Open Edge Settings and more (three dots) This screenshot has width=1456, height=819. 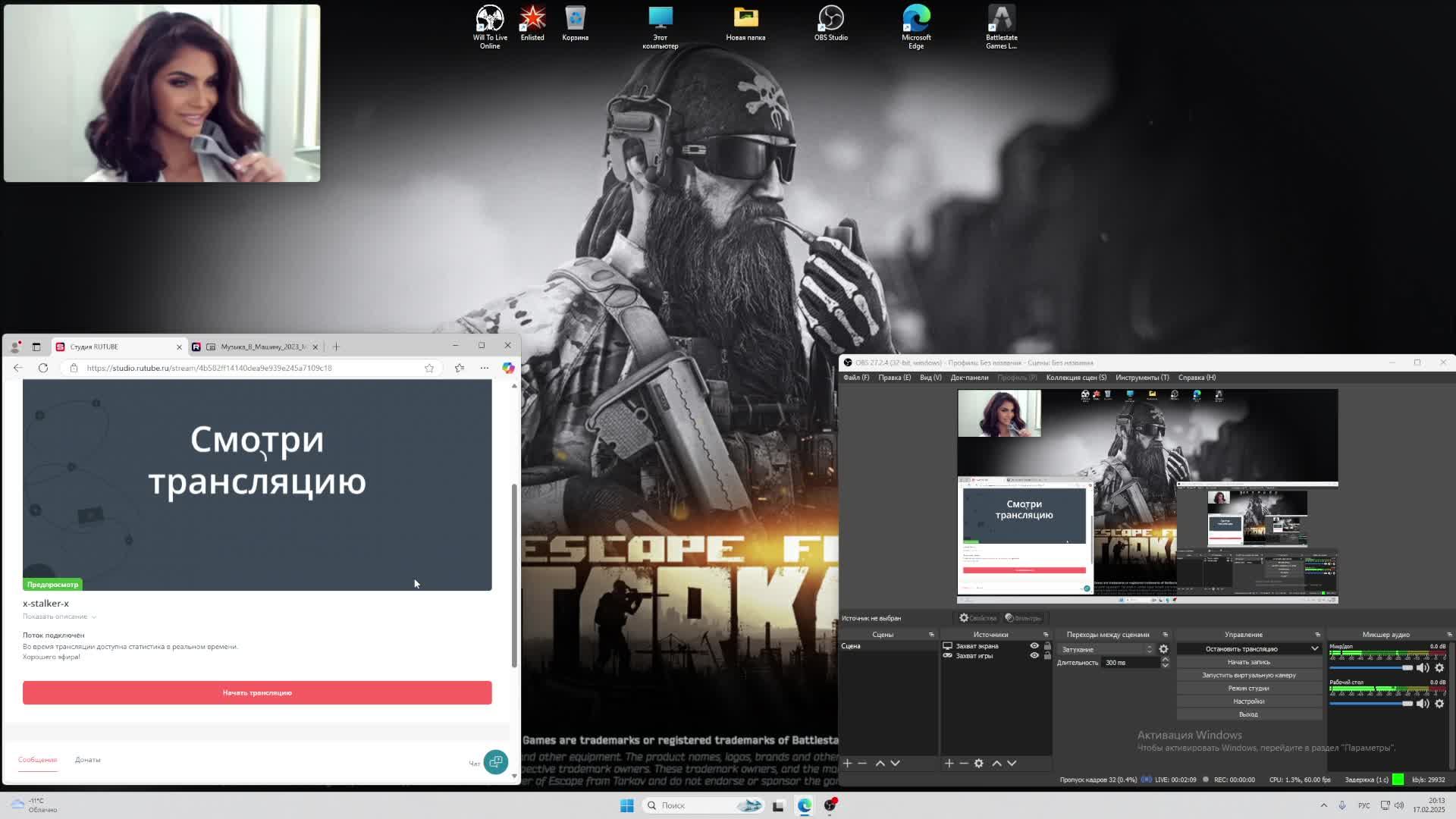(x=485, y=368)
